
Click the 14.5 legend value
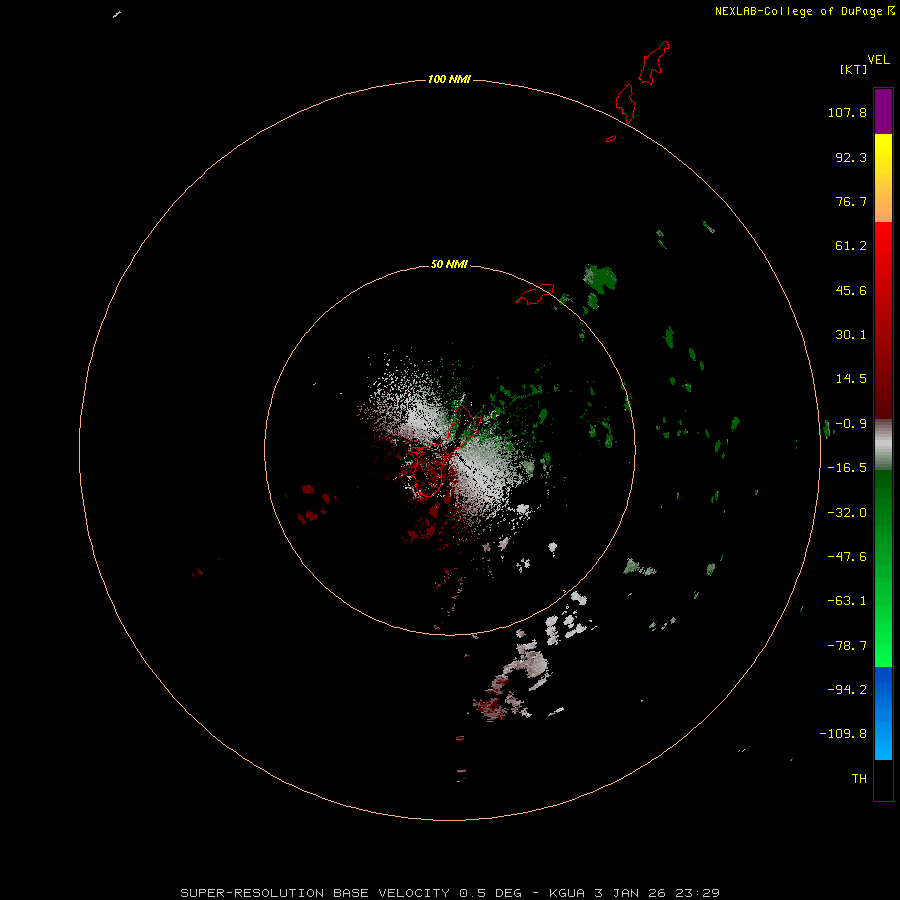point(851,379)
